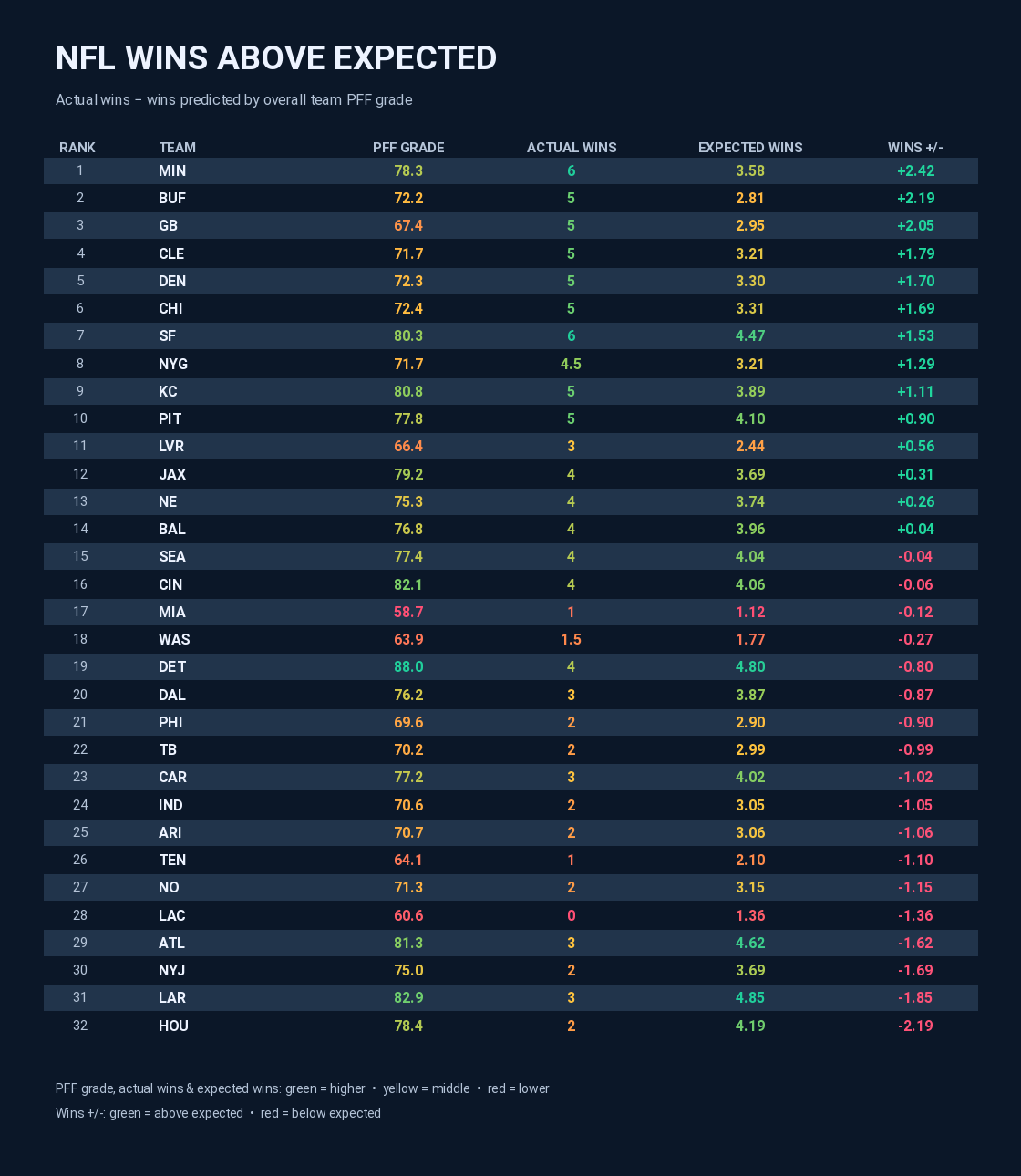Click the +2.42 wins value

click(915, 170)
